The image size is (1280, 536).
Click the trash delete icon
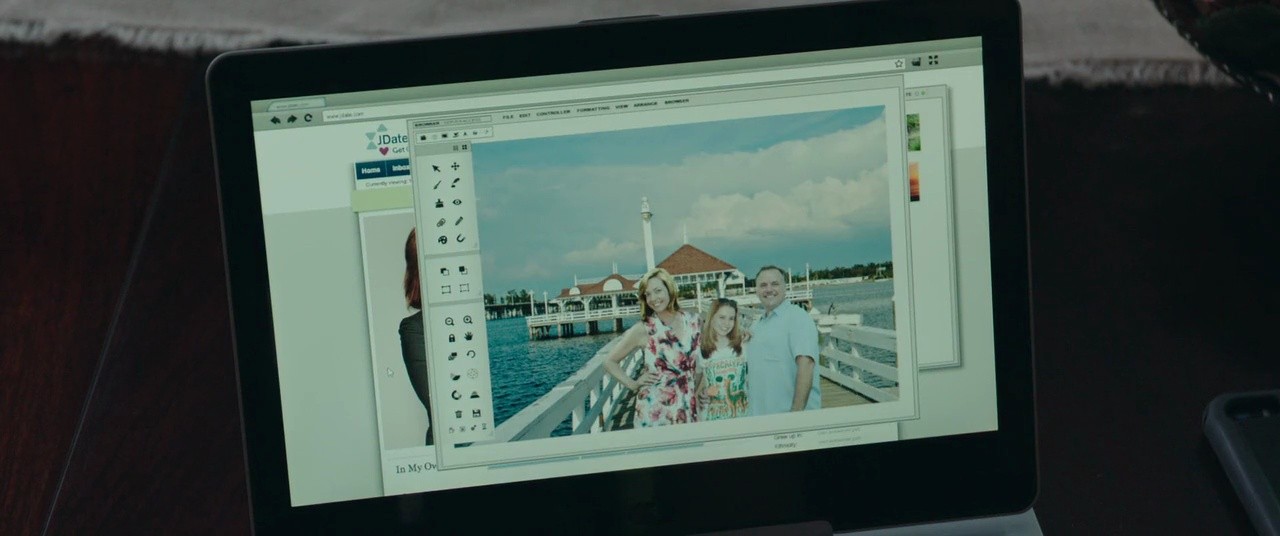coord(458,413)
